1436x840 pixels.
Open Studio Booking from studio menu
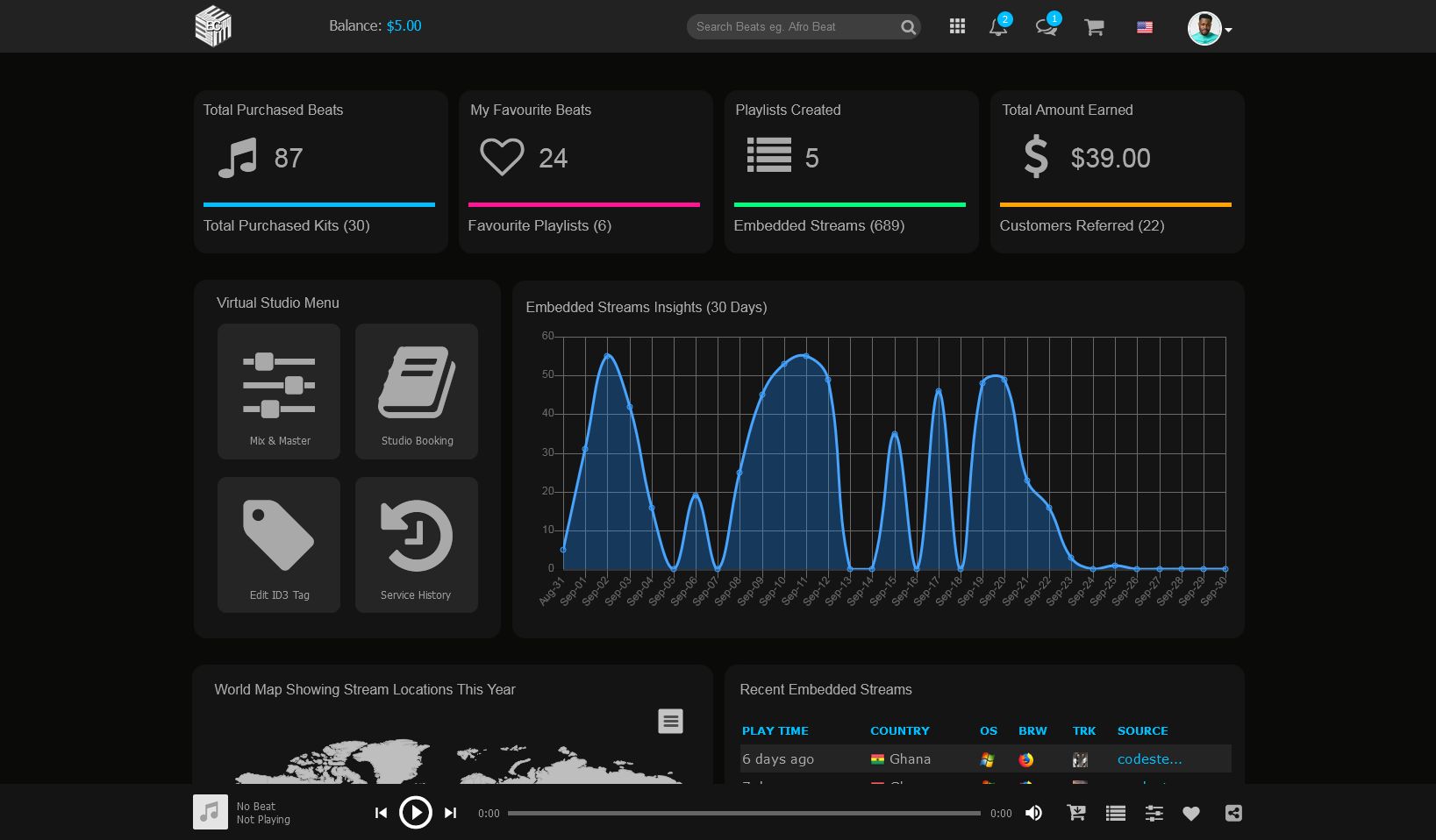point(417,391)
